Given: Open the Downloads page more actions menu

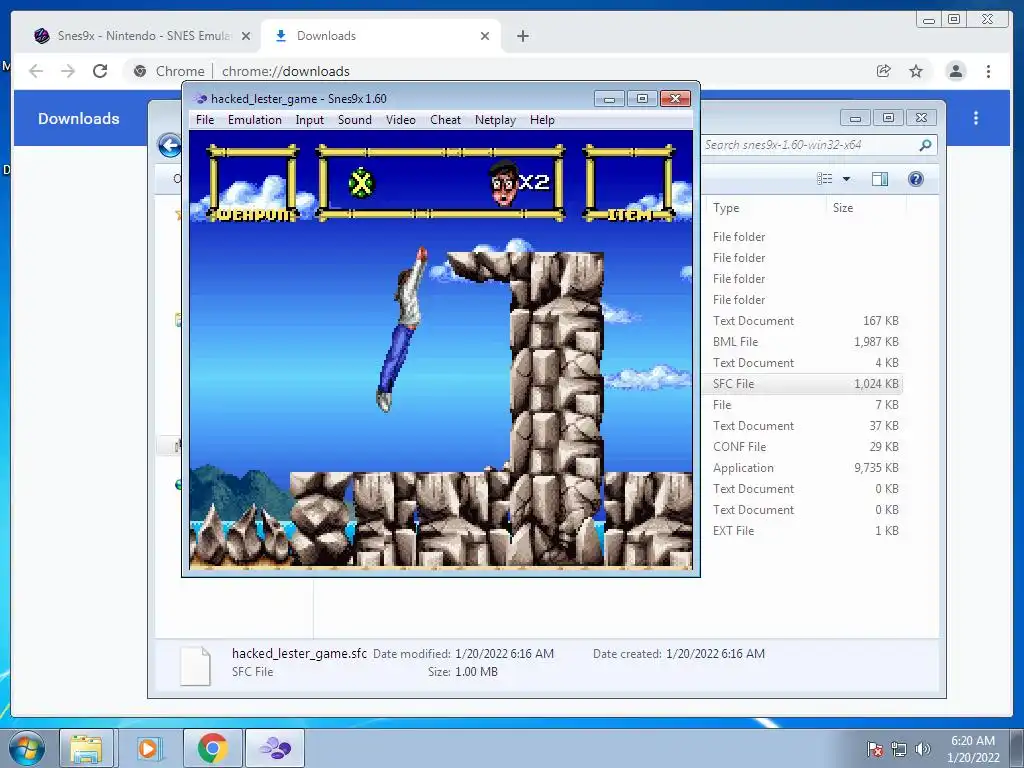Looking at the screenshot, I should (976, 118).
